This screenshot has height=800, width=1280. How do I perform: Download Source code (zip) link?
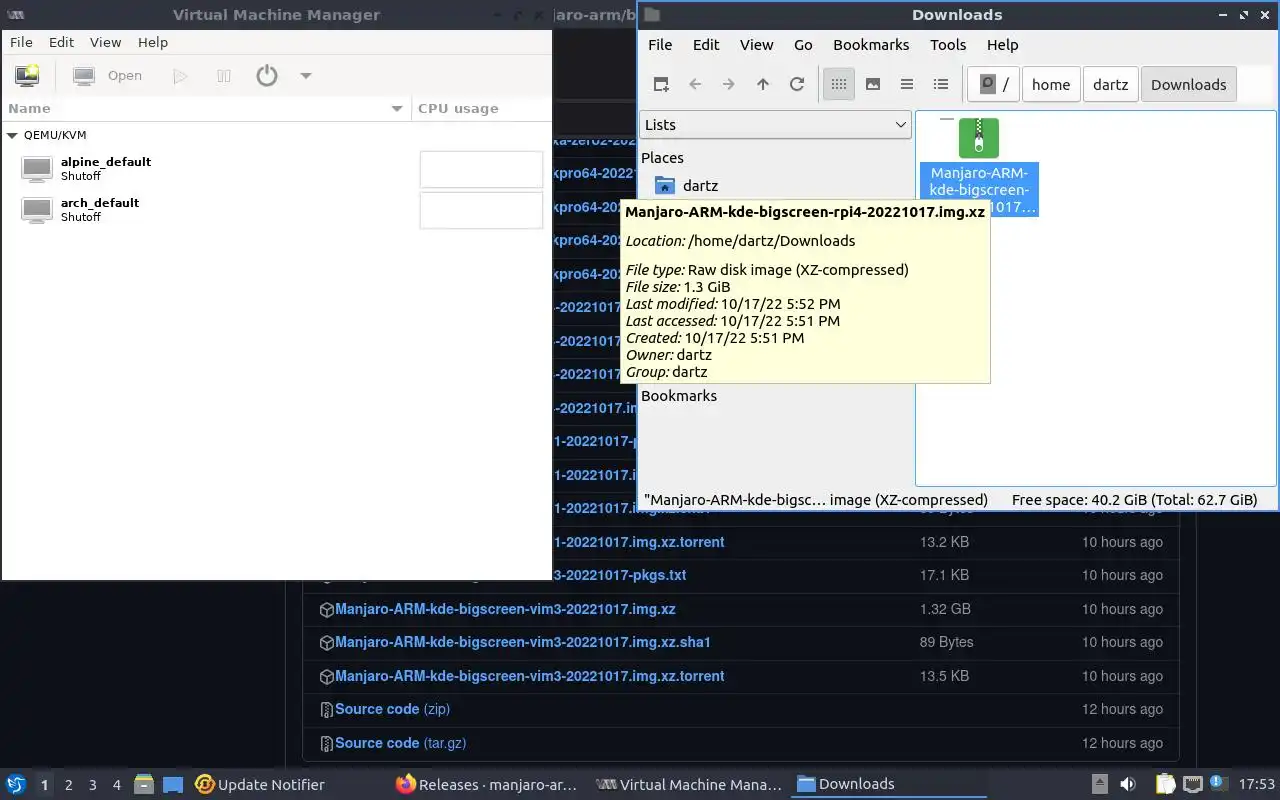tap(392, 709)
